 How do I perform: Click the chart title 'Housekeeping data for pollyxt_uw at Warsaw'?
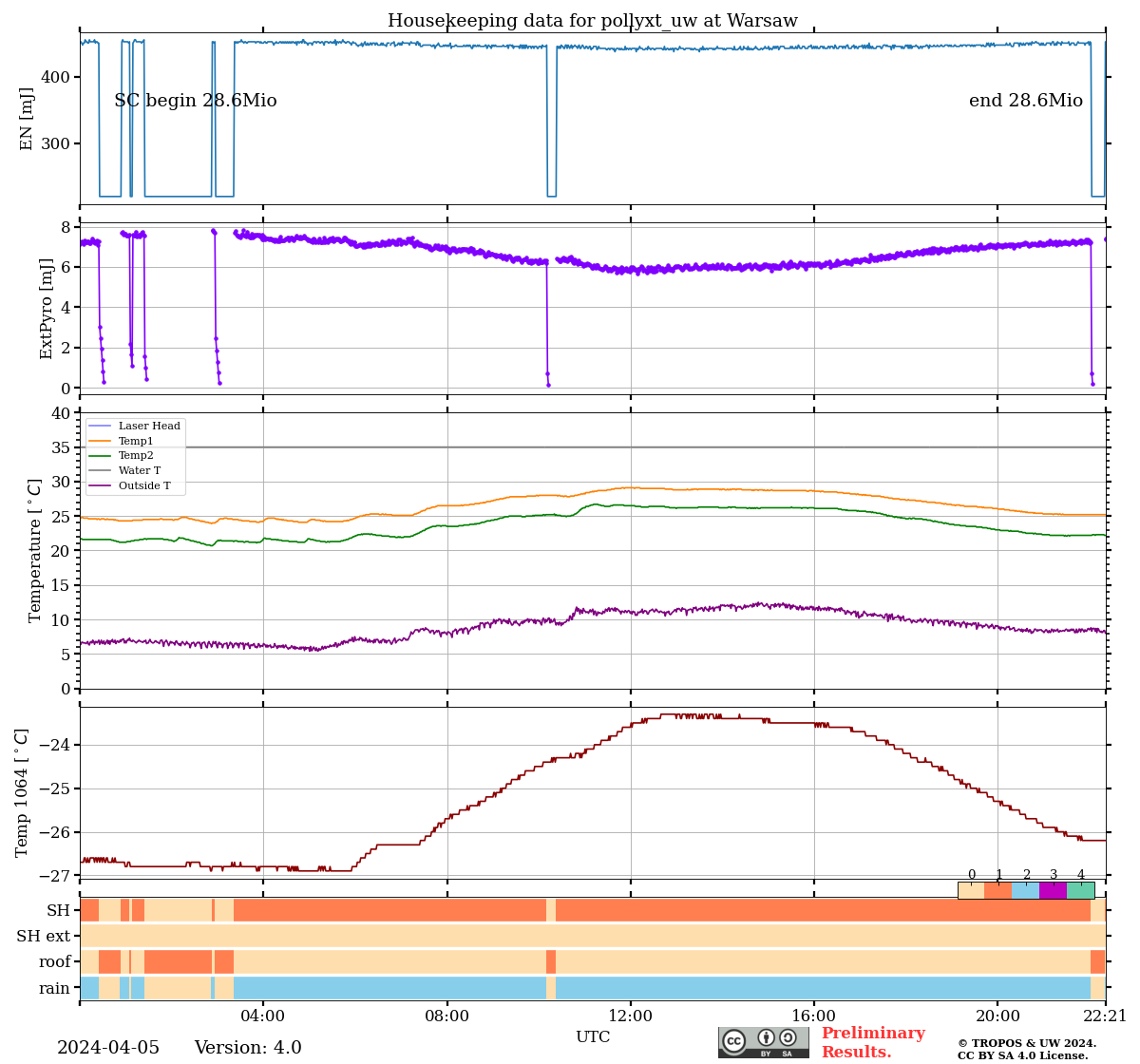point(593,21)
